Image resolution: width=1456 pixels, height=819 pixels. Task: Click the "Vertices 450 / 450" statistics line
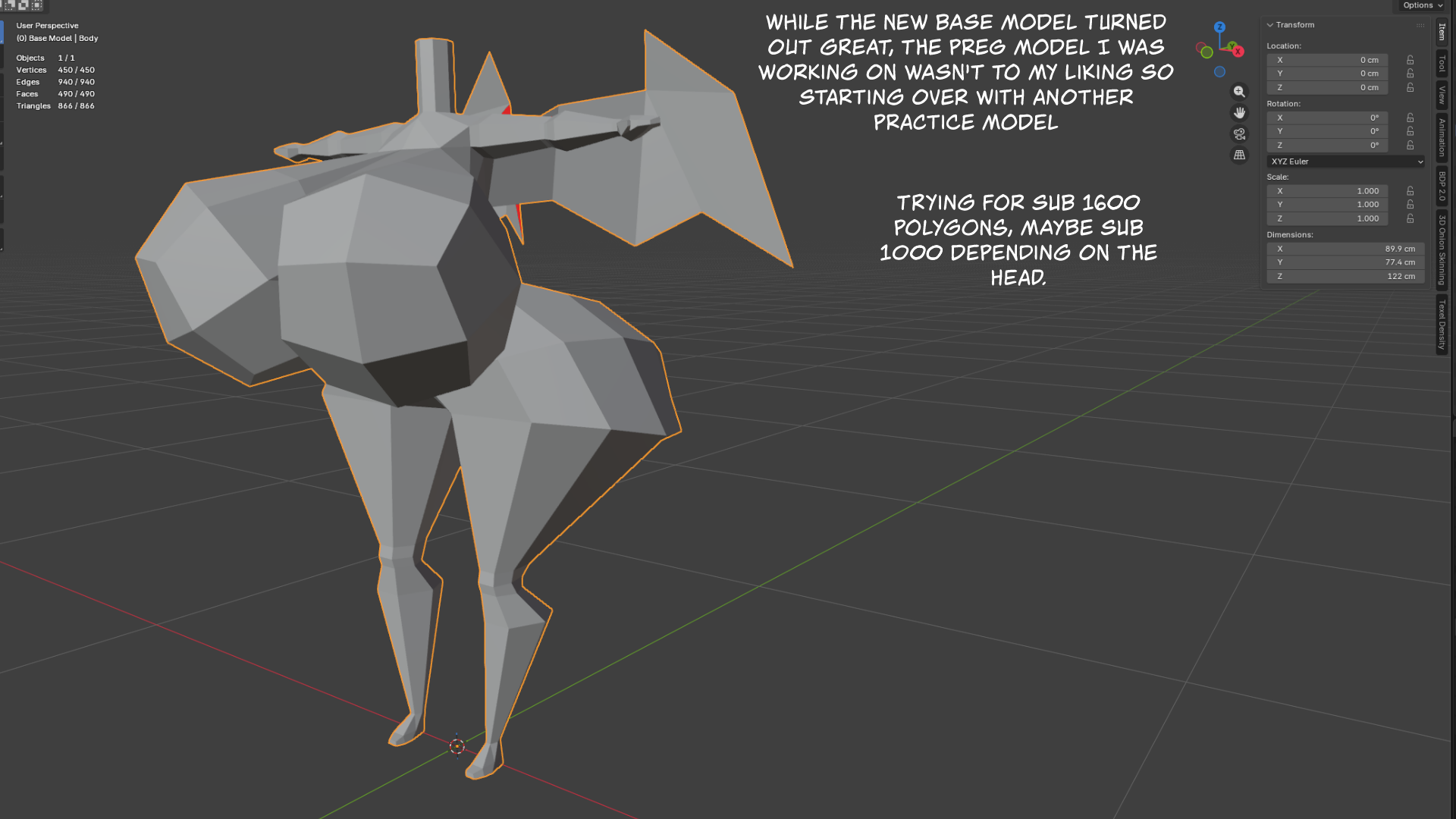pyautogui.click(x=55, y=71)
